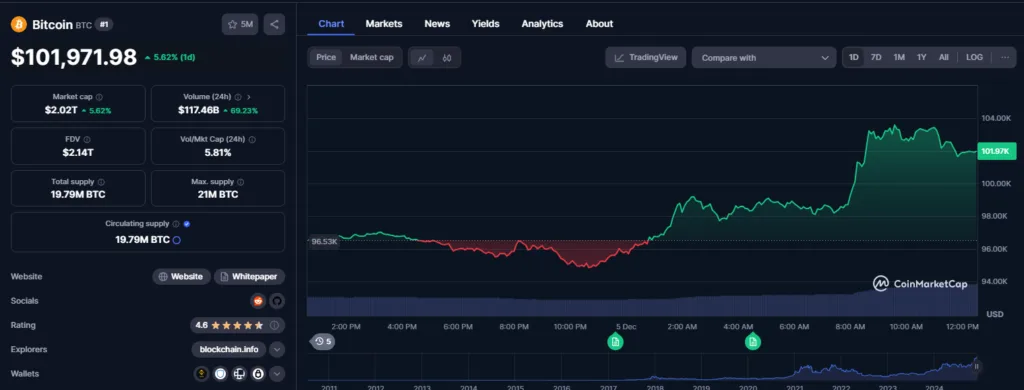Select the 1Y time range
The image size is (1024, 390).
[921, 57]
